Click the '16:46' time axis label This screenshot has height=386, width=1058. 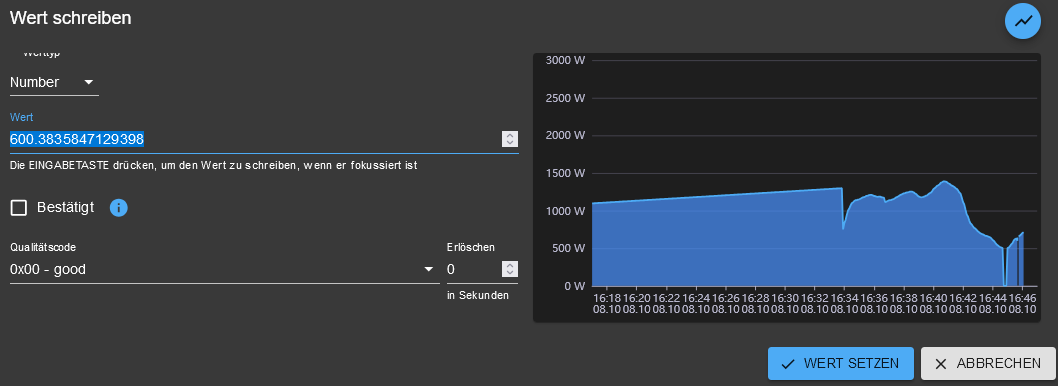coord(1022,298)
